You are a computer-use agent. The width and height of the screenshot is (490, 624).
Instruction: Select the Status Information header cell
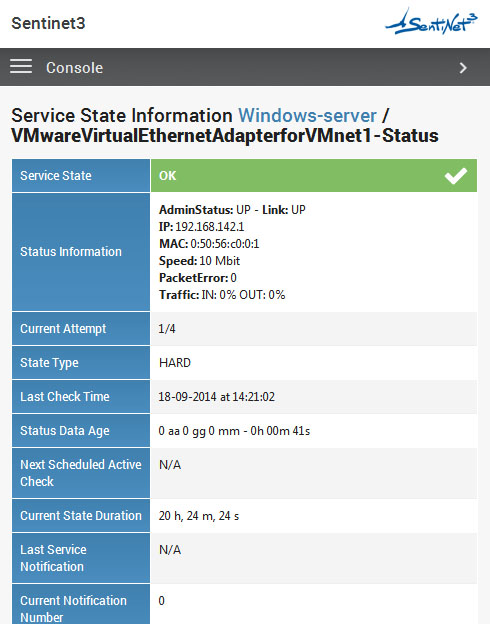point(81,252)
